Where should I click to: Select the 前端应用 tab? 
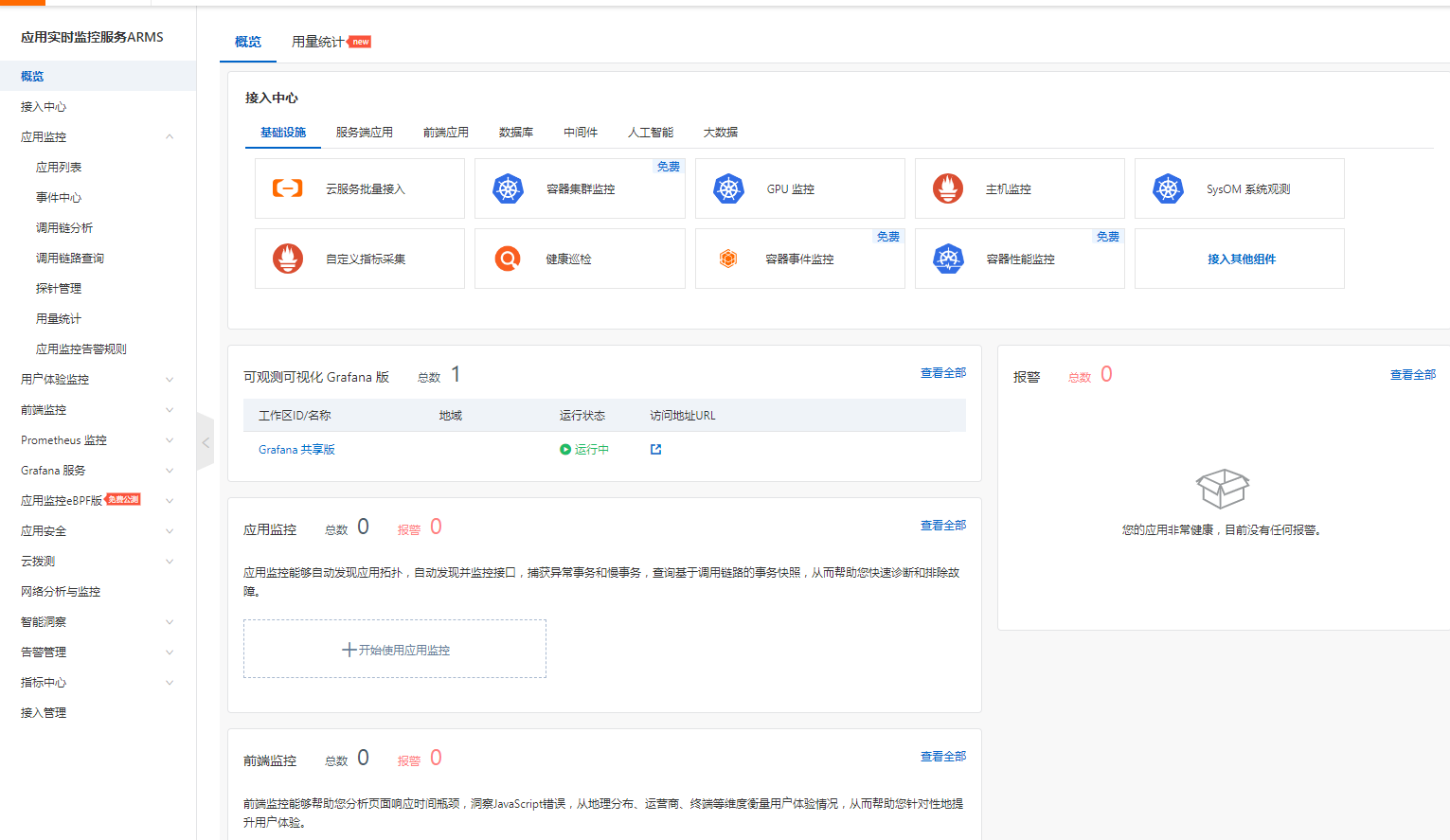click(x=446, y=133)
